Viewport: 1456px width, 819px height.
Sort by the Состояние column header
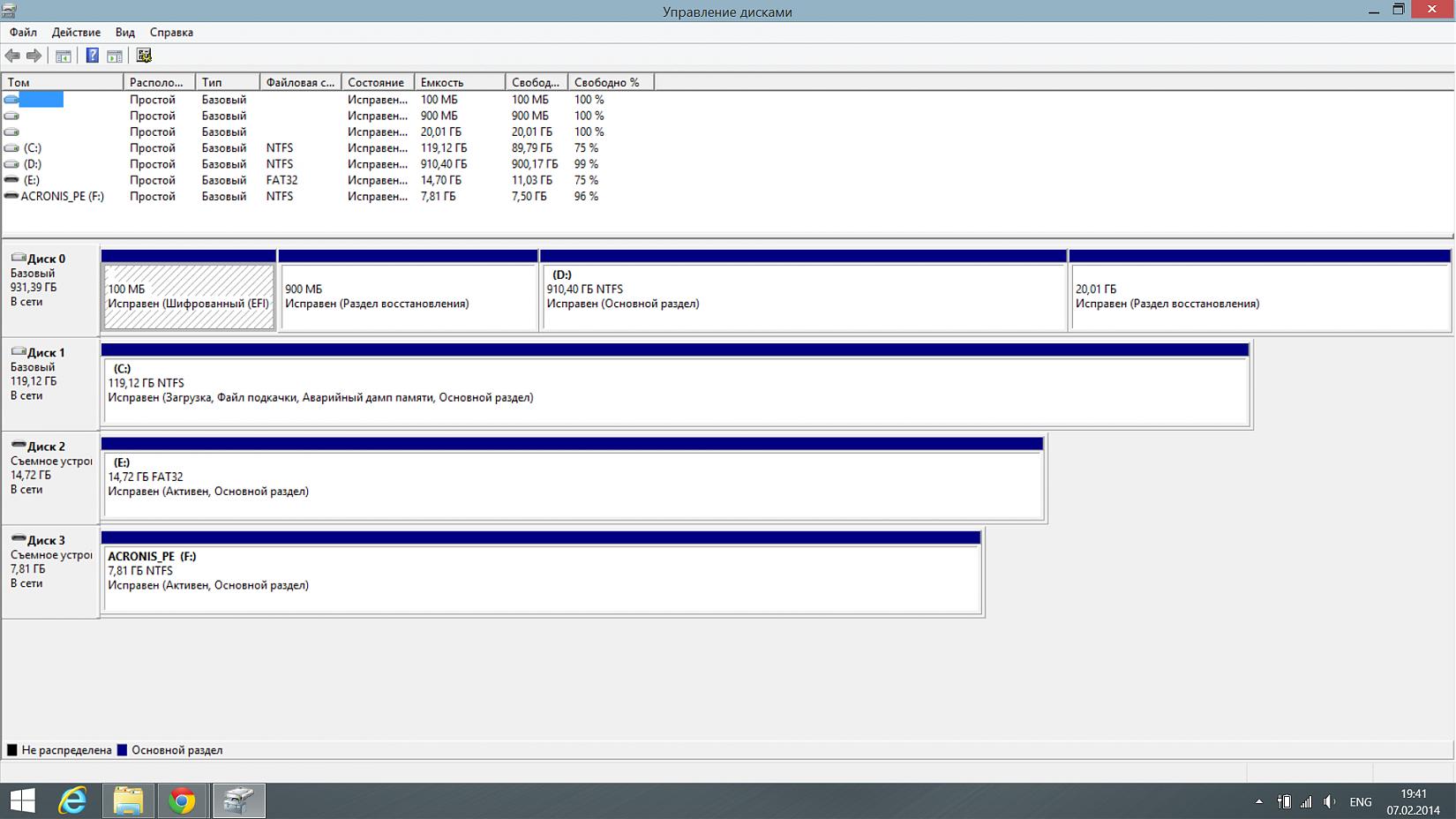tap(378, 82)
